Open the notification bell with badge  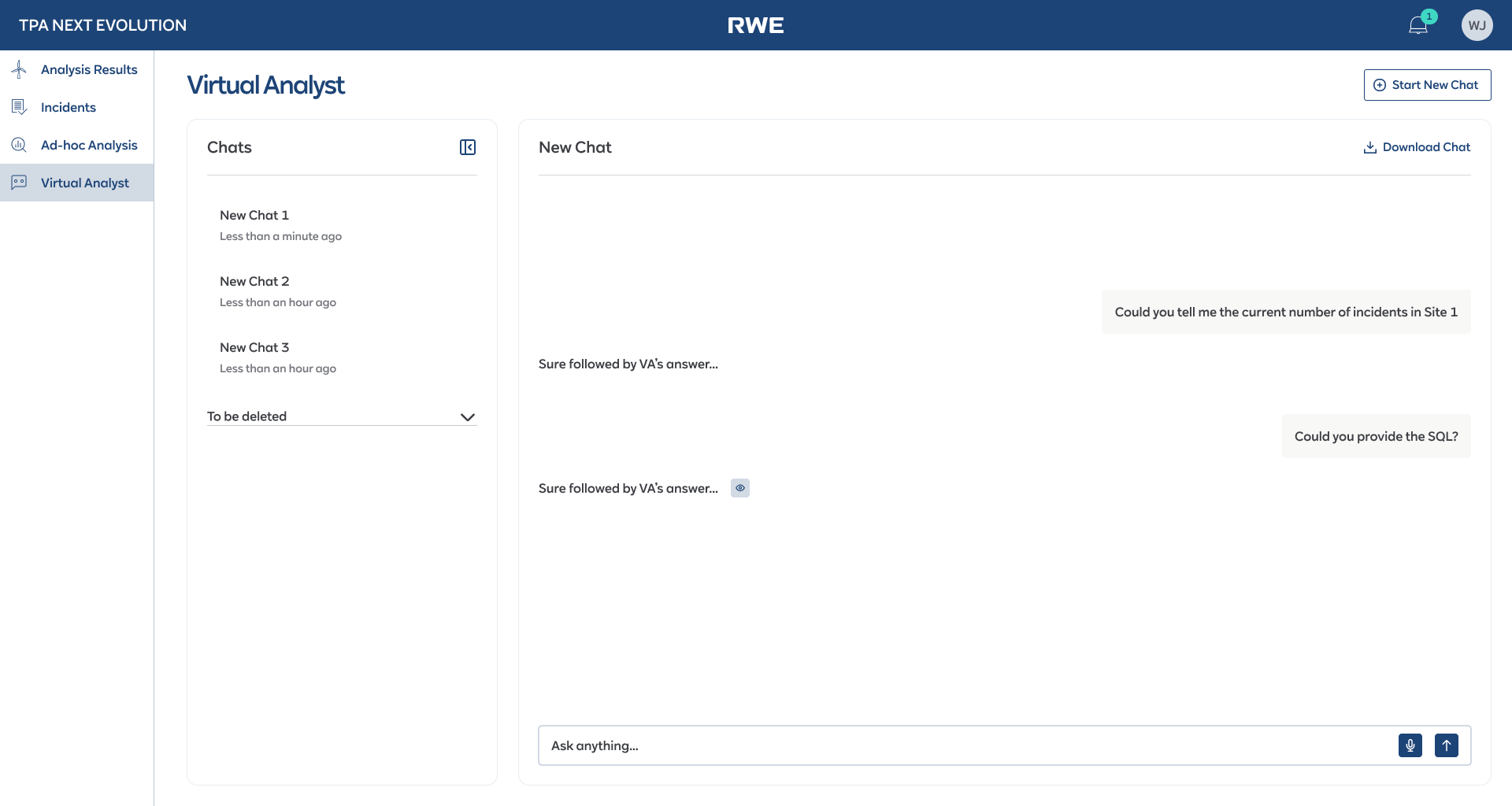[x=1418, y=24]
